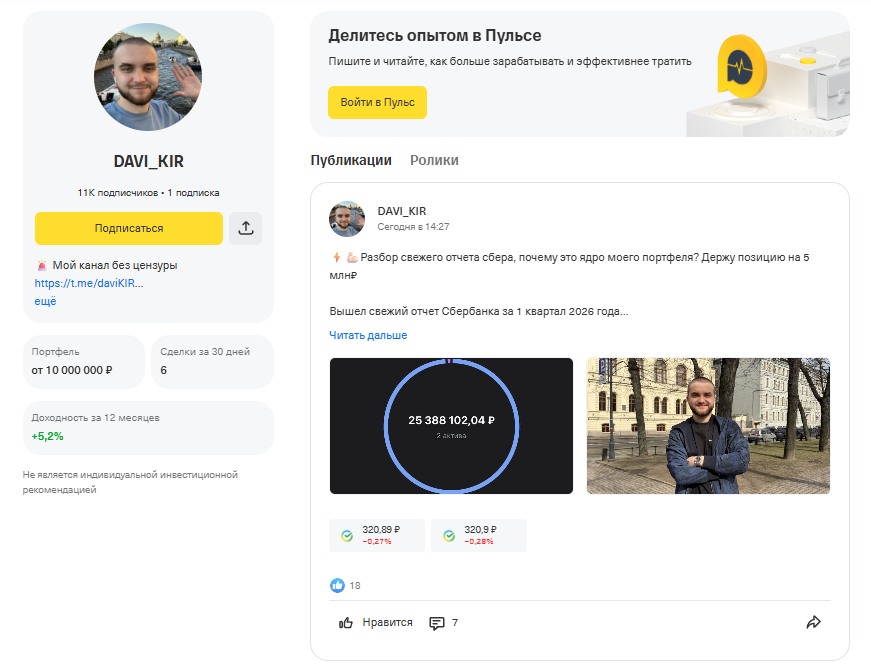Click the small DAVI_KIR post avatar
Screen dimensions: 871x666
pos(347,219)
